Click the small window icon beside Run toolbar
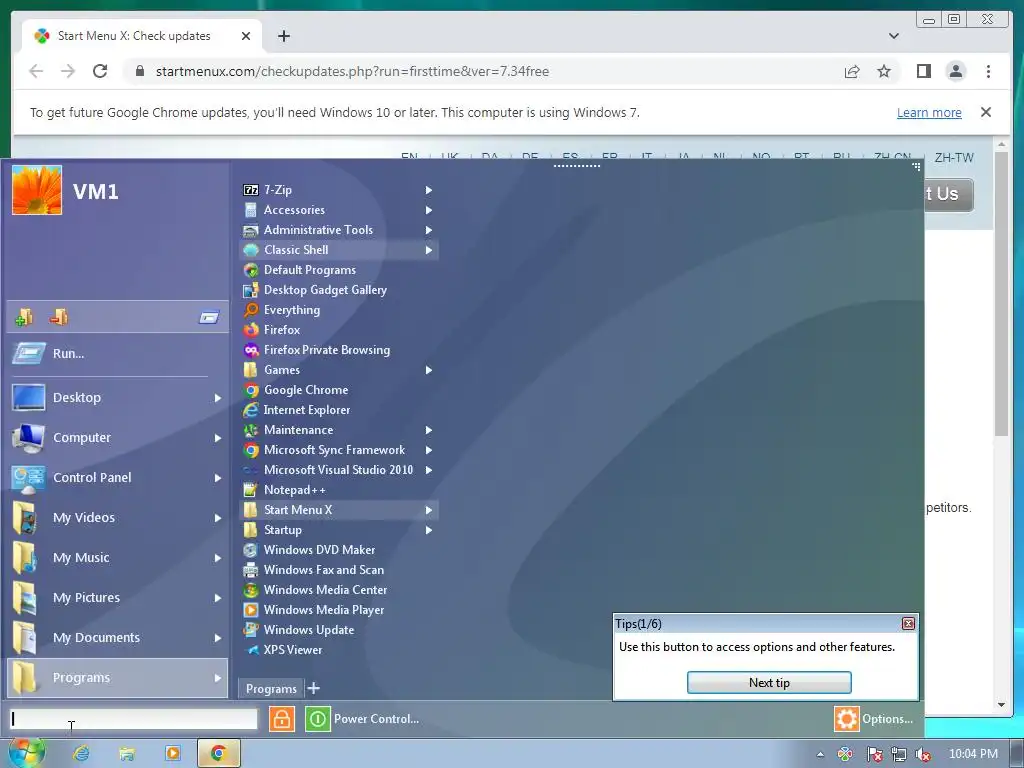 [209, 317]
